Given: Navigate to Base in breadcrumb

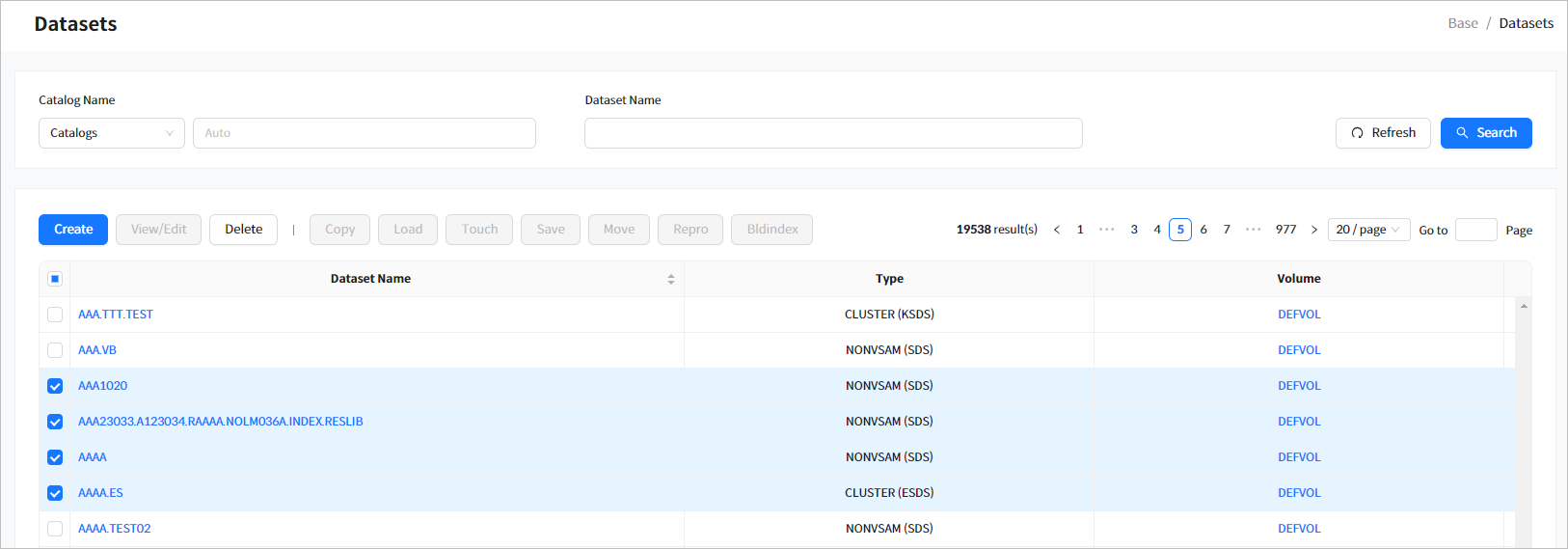Looking at the screenshot, I should click(x=1462, y=23).
